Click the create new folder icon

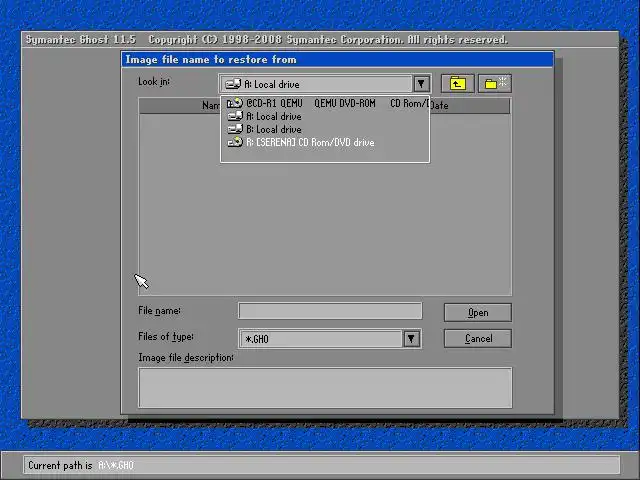[495, 84]
